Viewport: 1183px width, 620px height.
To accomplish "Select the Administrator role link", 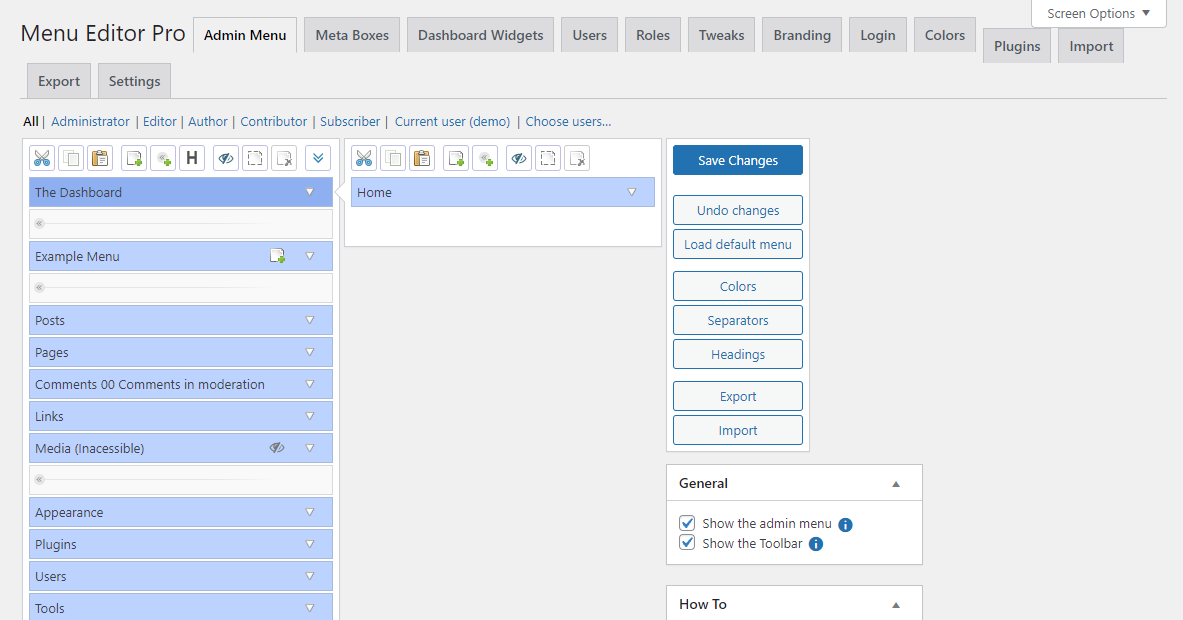I will coord(90,121).
